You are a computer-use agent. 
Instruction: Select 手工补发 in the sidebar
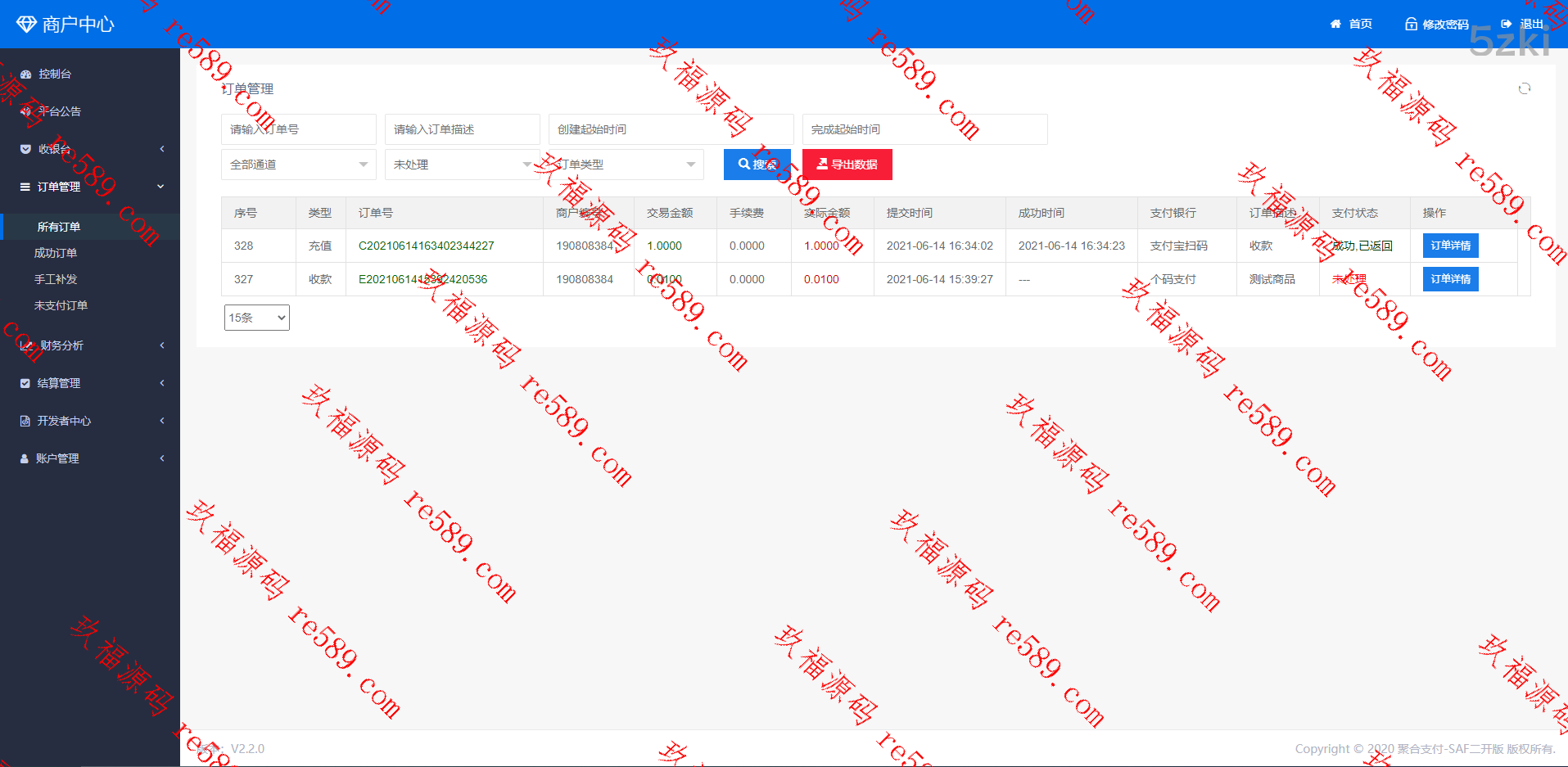point(55,278)
